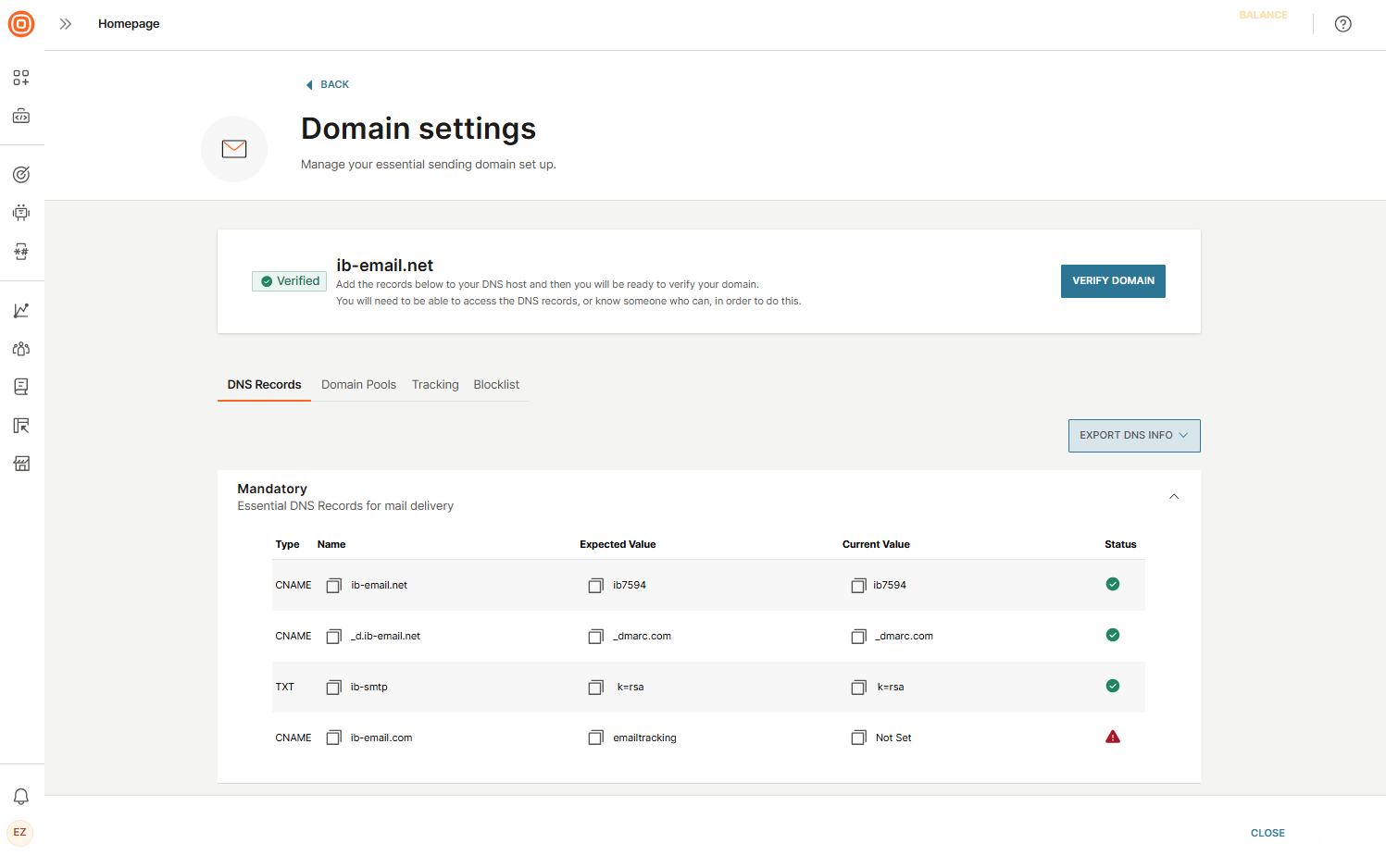This screenshot has height=868, width=1386.
Task: Open the developer API tools sidebar icon
Action: (x=20, y=116)
